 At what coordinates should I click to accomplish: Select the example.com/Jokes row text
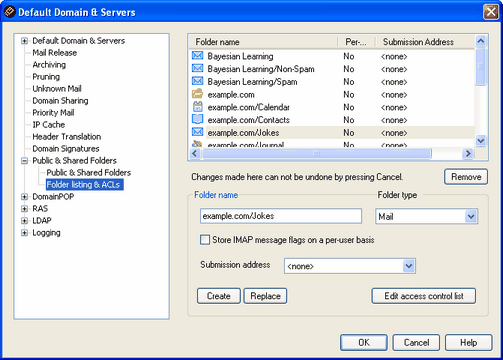[x=243, y=133]
